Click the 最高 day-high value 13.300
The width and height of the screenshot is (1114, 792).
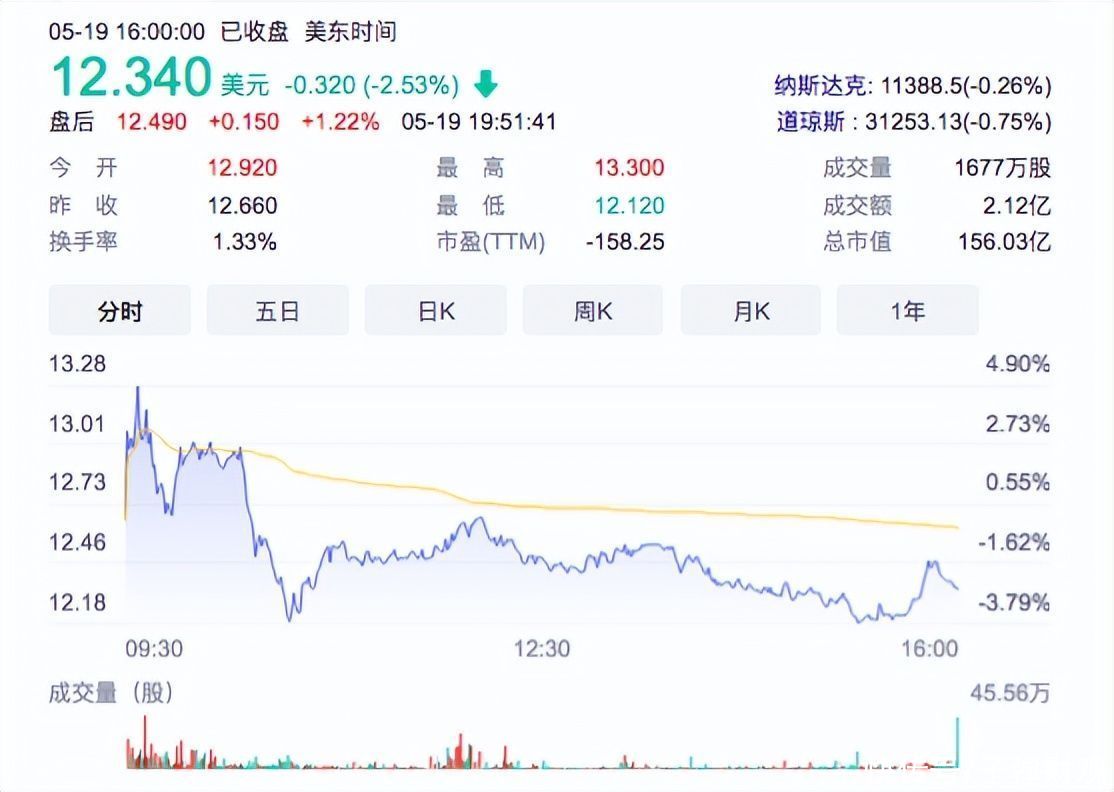631,168
